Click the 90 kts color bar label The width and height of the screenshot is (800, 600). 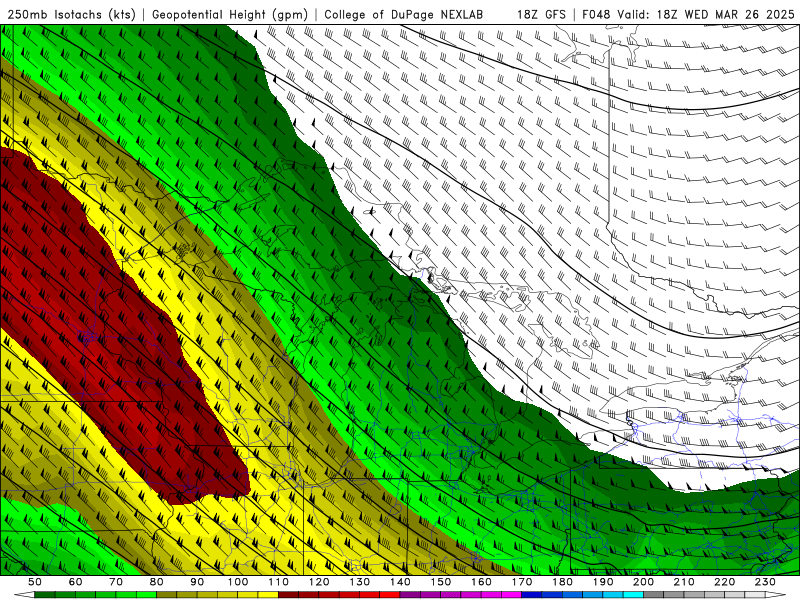[197, 582]
